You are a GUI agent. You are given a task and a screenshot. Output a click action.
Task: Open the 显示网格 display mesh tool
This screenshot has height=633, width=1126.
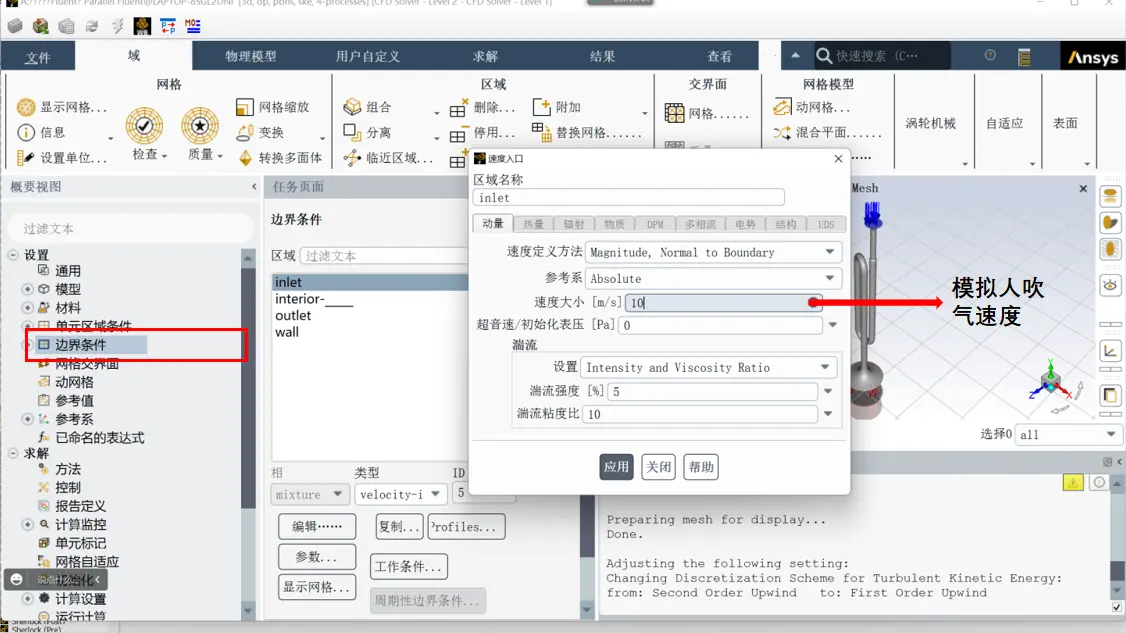tap(62, 107)
